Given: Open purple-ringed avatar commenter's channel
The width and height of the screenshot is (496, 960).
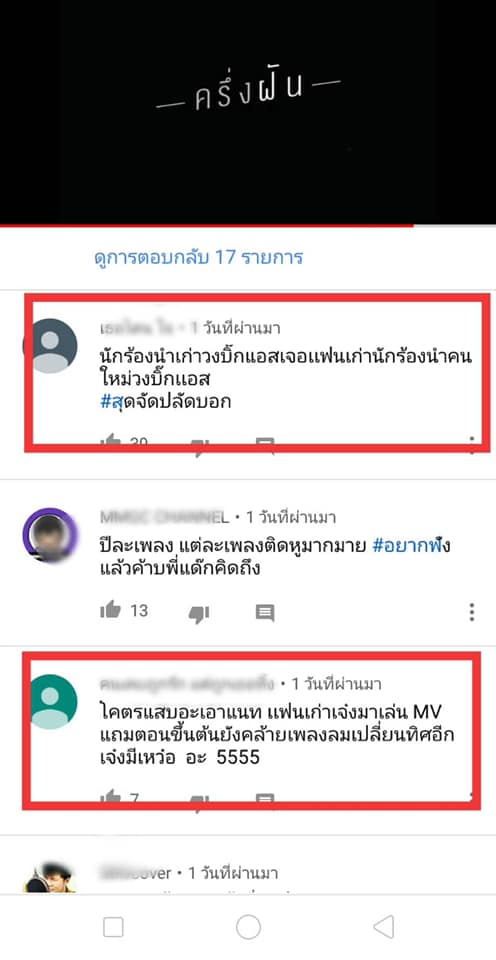Looking at the screenshot, I should point(50,535).
